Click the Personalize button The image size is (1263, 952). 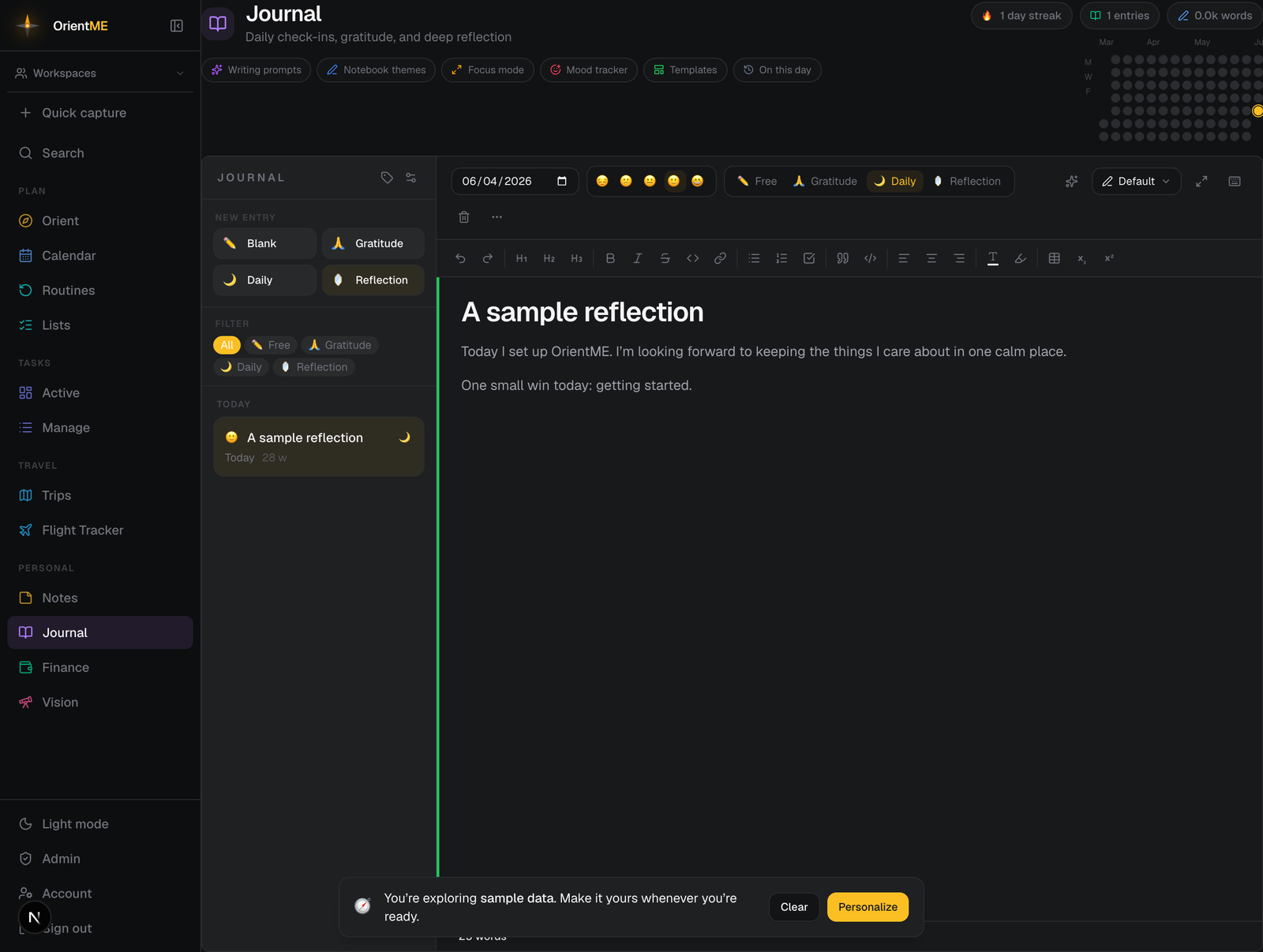click(x=868, y=907)
